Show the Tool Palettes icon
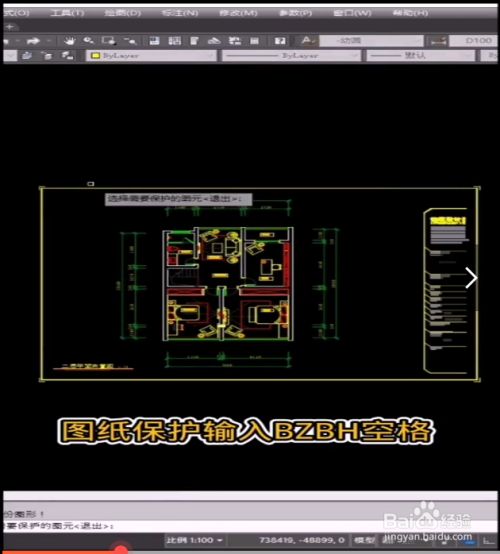Image resolution: width=500 pixels, height=554 pixels. tap(194, 41)
